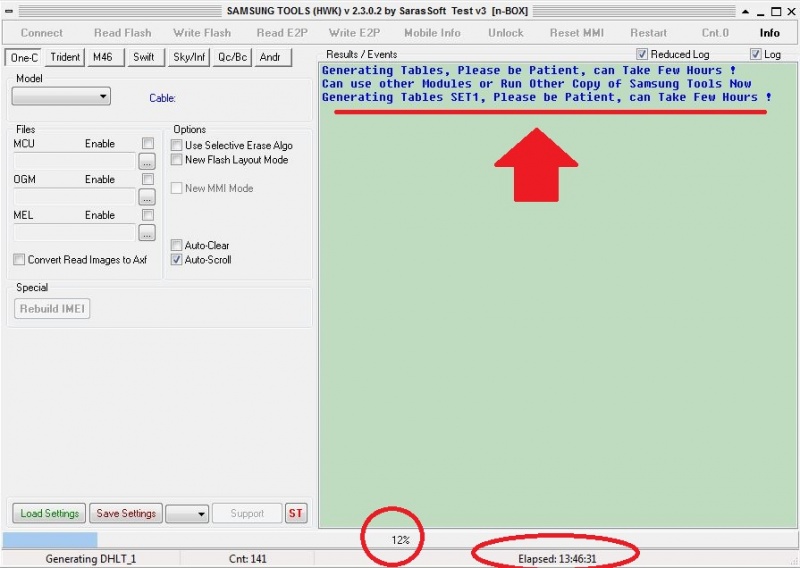Click Mobile Info toolbar item
The image size is (800, 568).
click(432, 33)
